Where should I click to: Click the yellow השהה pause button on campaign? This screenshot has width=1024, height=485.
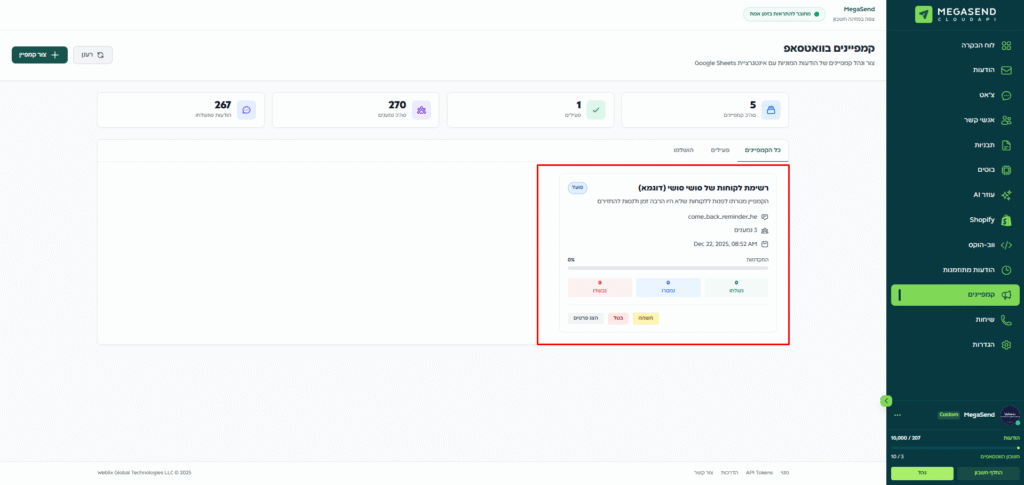coord(646,318)
